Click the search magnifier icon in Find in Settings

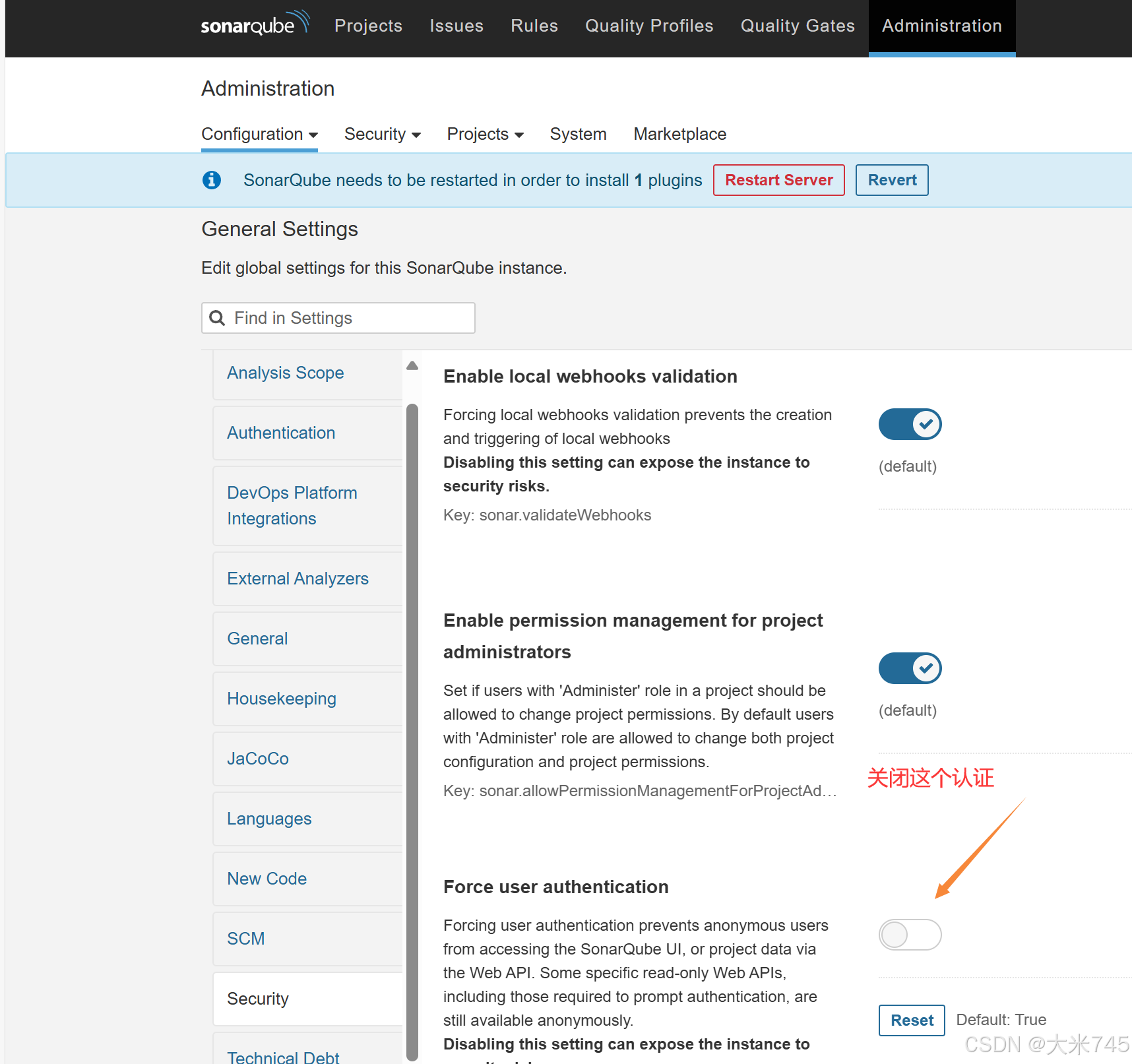click(217, 318)
